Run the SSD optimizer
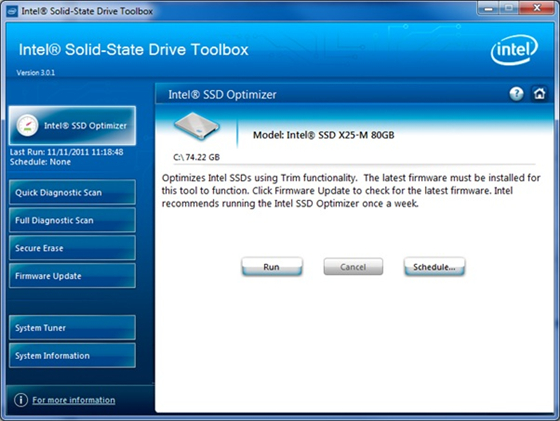Viewport: 560px width, 421px height. [x=272, y=267]
